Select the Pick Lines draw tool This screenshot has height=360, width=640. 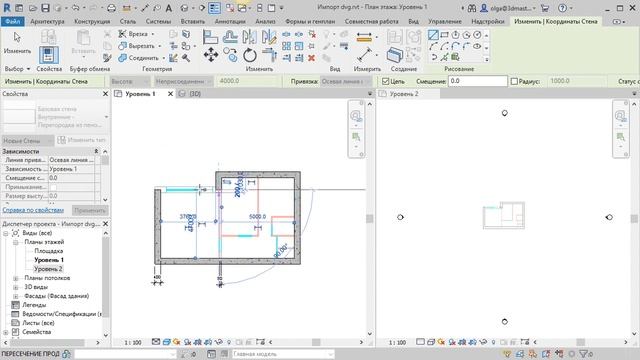click(x=444, y=57)
